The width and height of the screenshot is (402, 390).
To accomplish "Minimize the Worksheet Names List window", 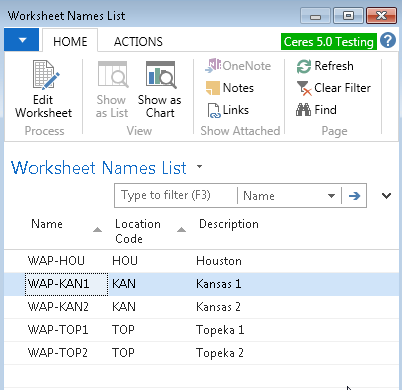I will (x=315, y=16).
